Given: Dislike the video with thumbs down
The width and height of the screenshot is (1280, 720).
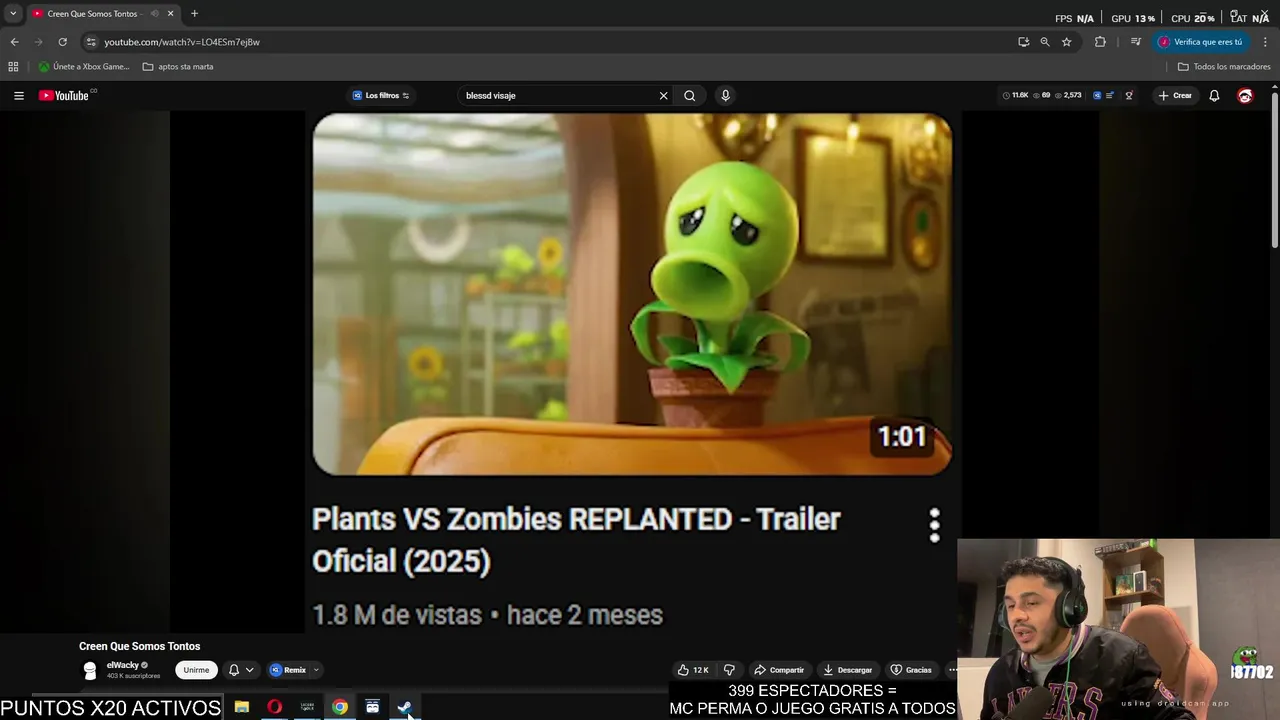Looking at the screenshot, I should (x=729, y=670).
